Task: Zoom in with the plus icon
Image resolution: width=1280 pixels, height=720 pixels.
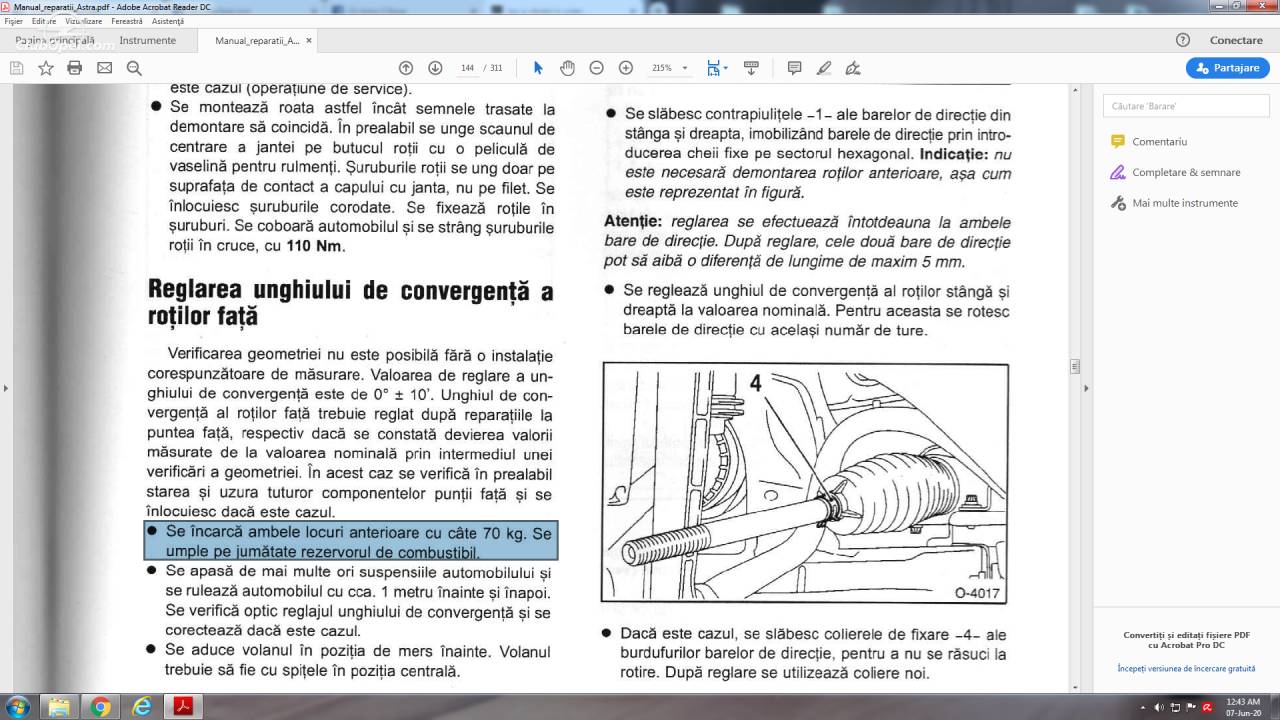Action: [626, 68]
